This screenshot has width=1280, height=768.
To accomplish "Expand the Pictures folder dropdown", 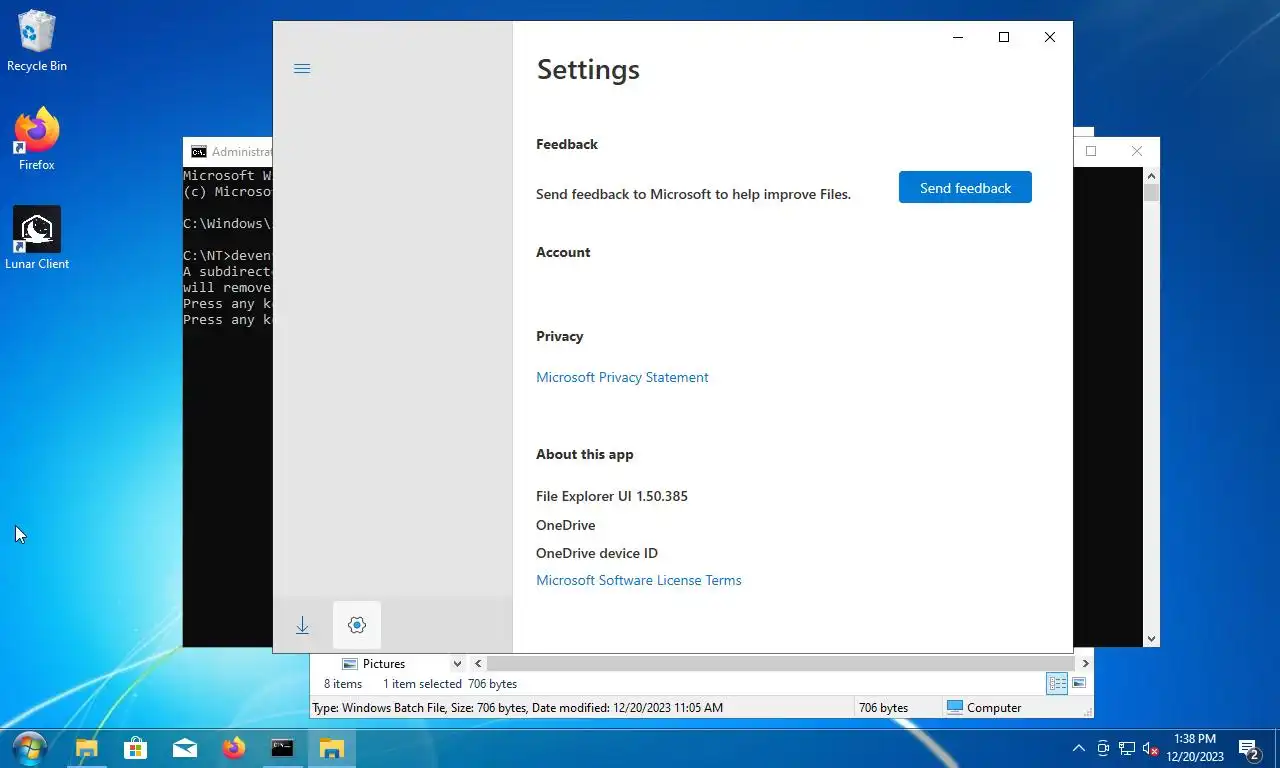I will click(457, 664).
